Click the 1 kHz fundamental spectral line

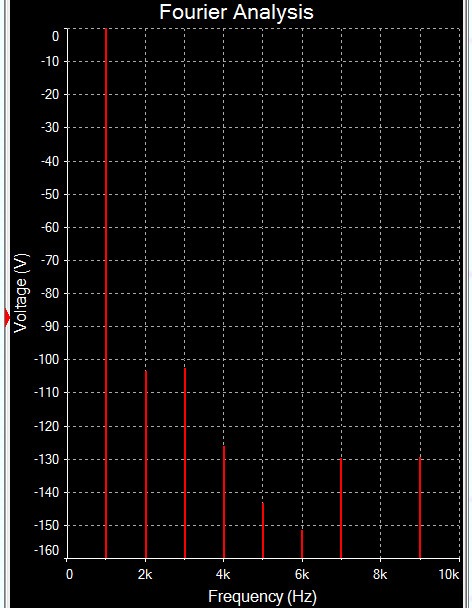[x=106, y=293]
